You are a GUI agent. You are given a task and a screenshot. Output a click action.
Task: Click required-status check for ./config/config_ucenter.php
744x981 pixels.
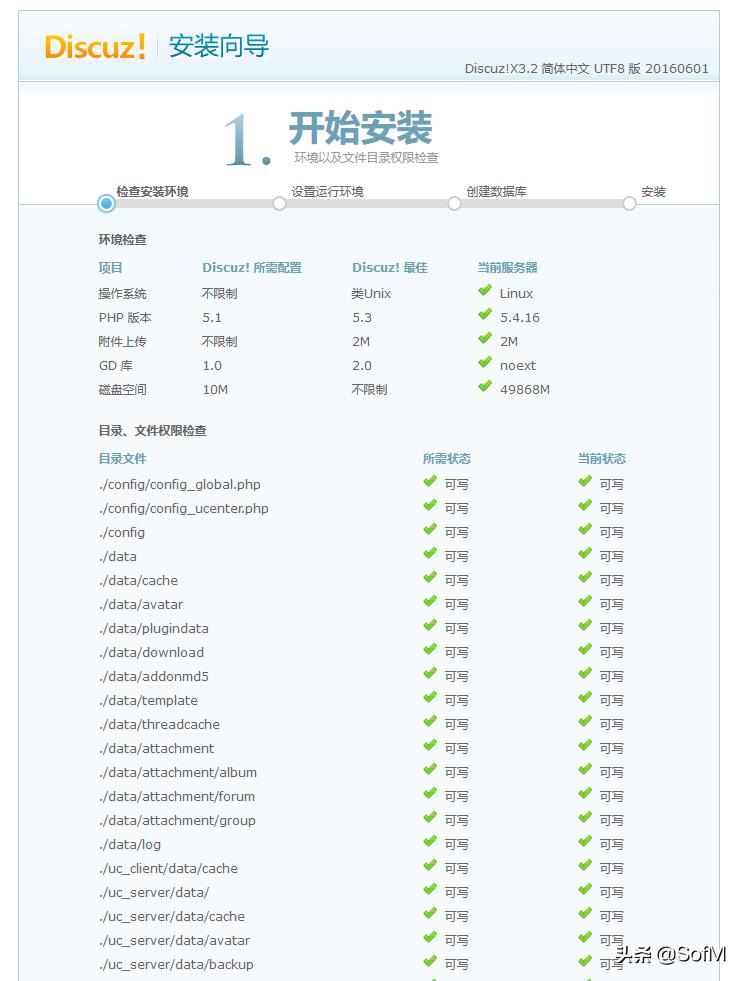tap(430, 505)
